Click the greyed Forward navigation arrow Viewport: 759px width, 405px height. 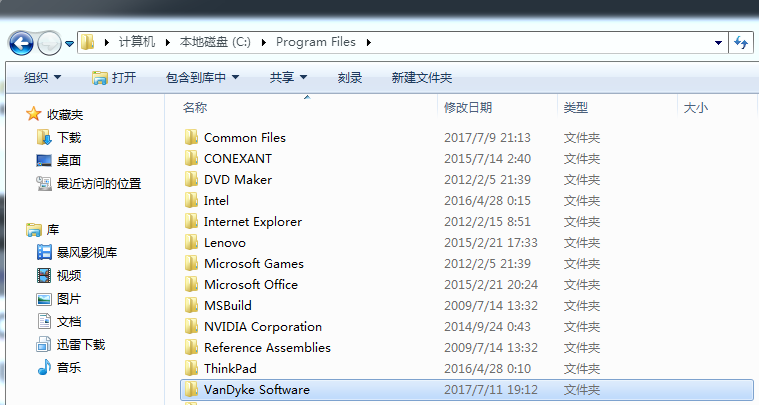pos(49,44)
